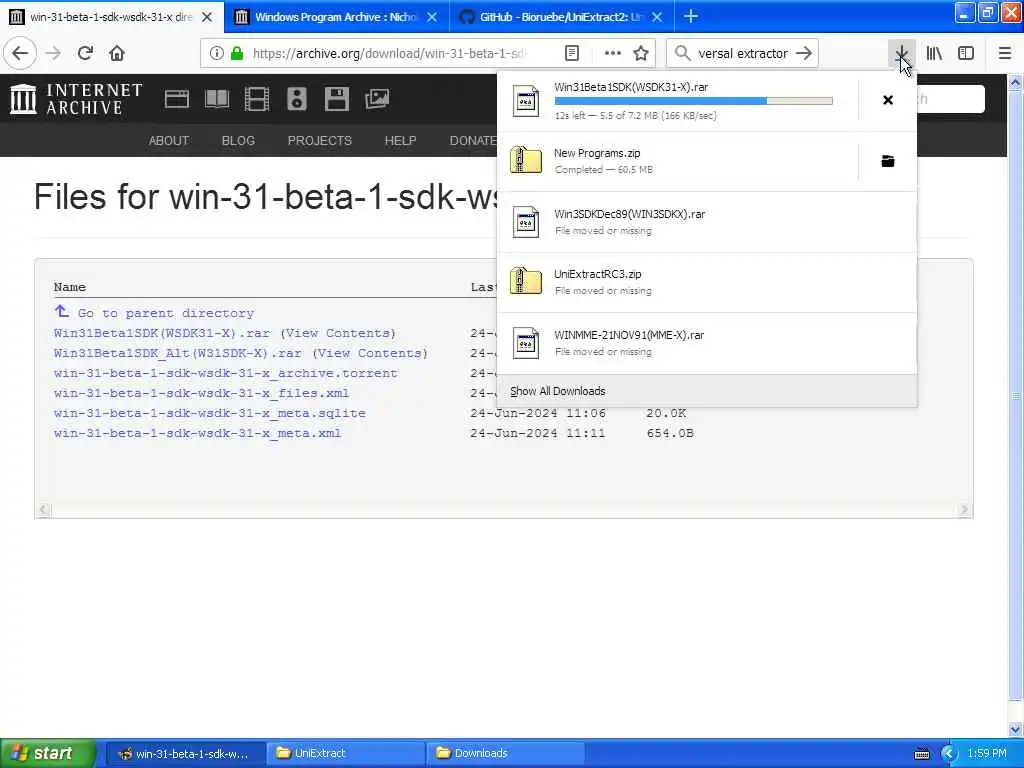Open the _files.xml link
The image size is (1024, 768).
point(201,393)
